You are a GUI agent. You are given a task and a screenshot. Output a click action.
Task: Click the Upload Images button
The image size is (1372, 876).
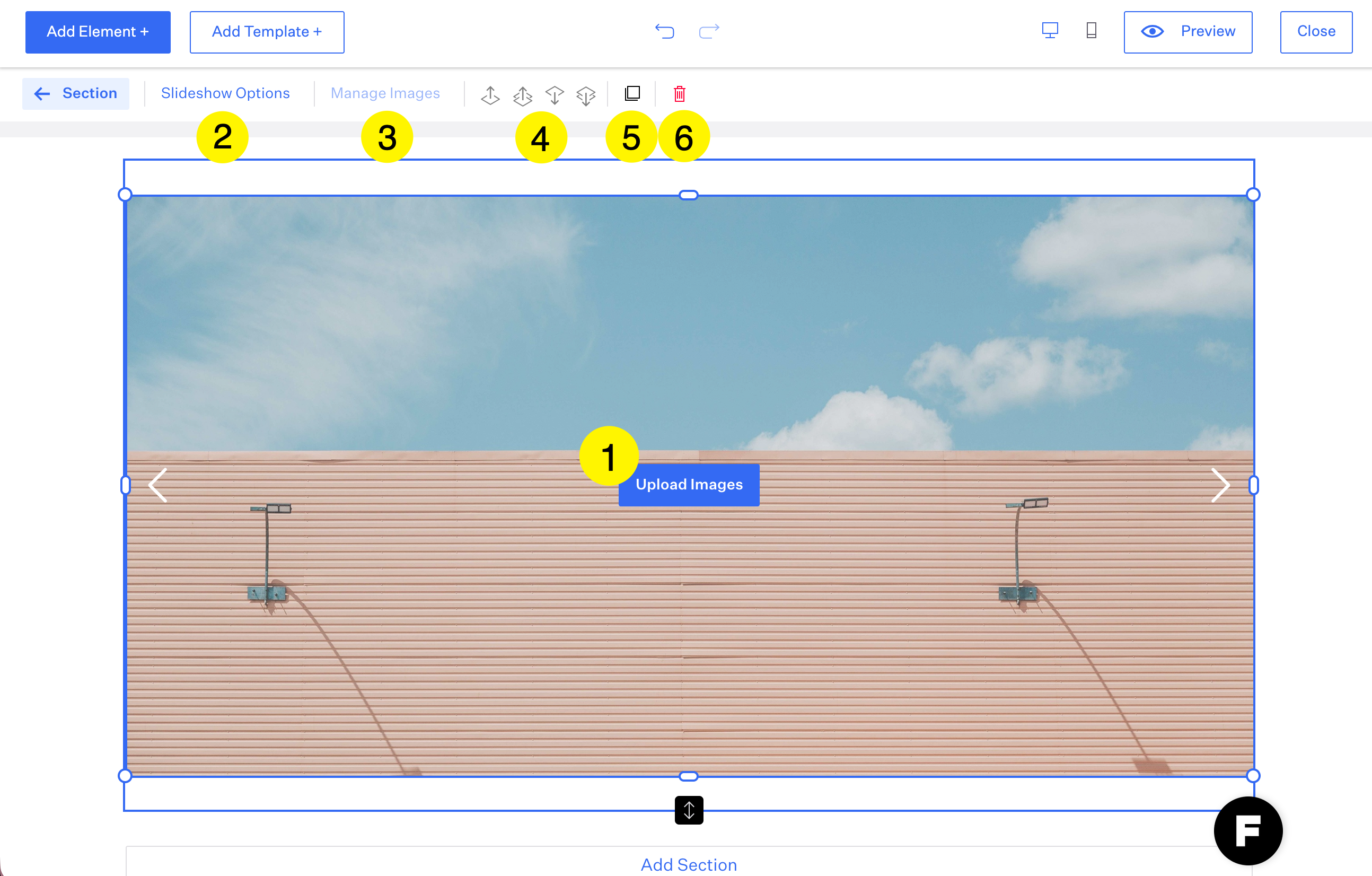[688, 485]
